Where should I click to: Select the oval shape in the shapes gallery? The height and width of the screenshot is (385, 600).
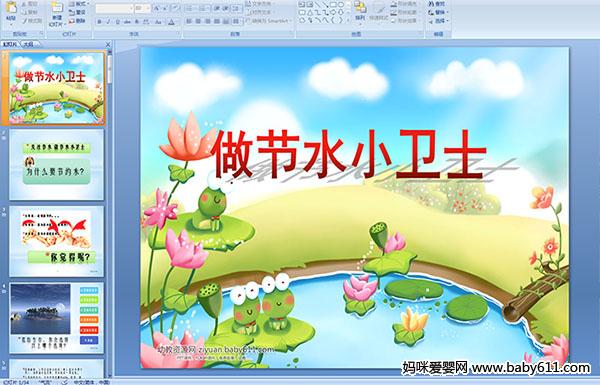[x=341, y=5]
